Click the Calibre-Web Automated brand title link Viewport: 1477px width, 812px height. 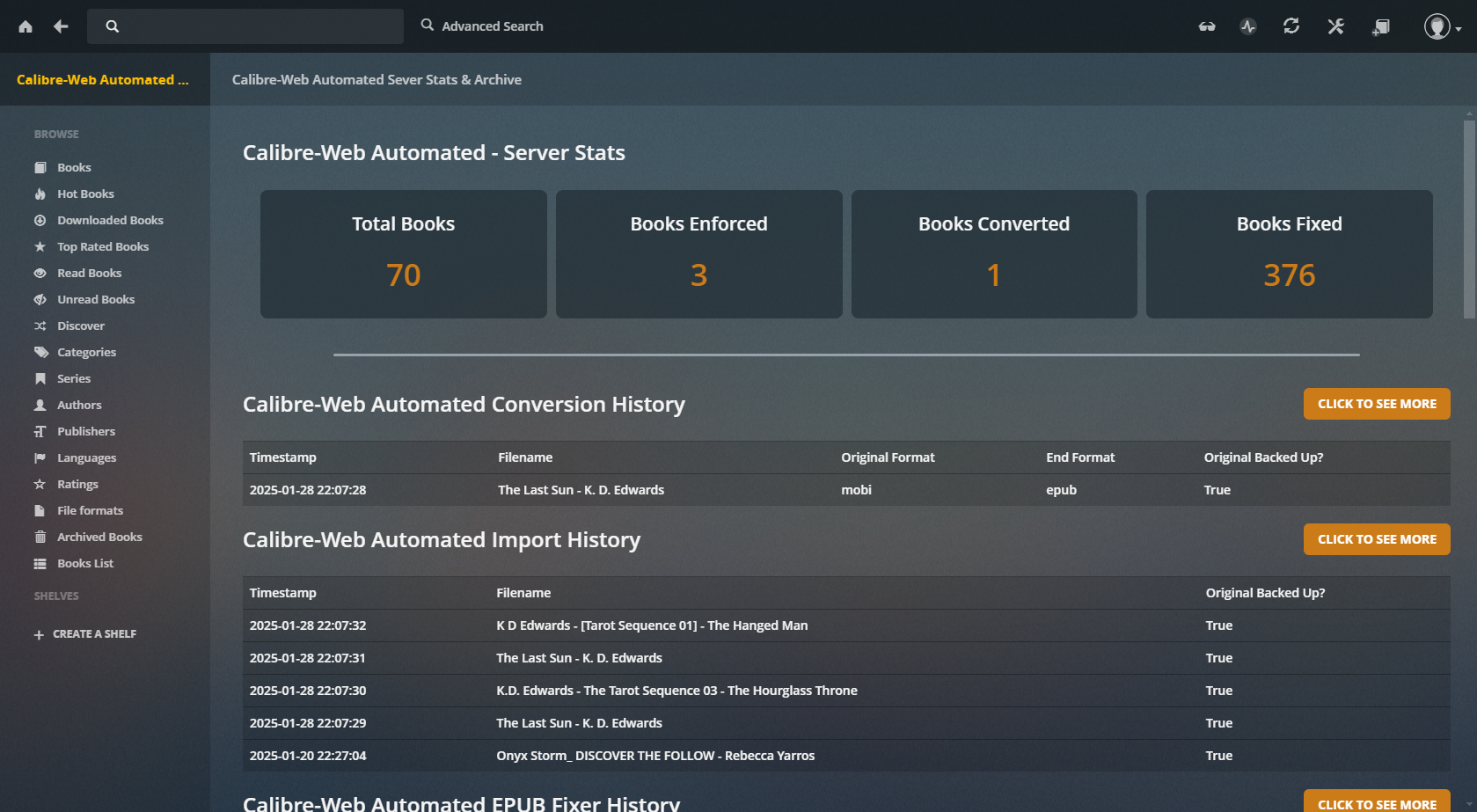(x=103, y=79)
